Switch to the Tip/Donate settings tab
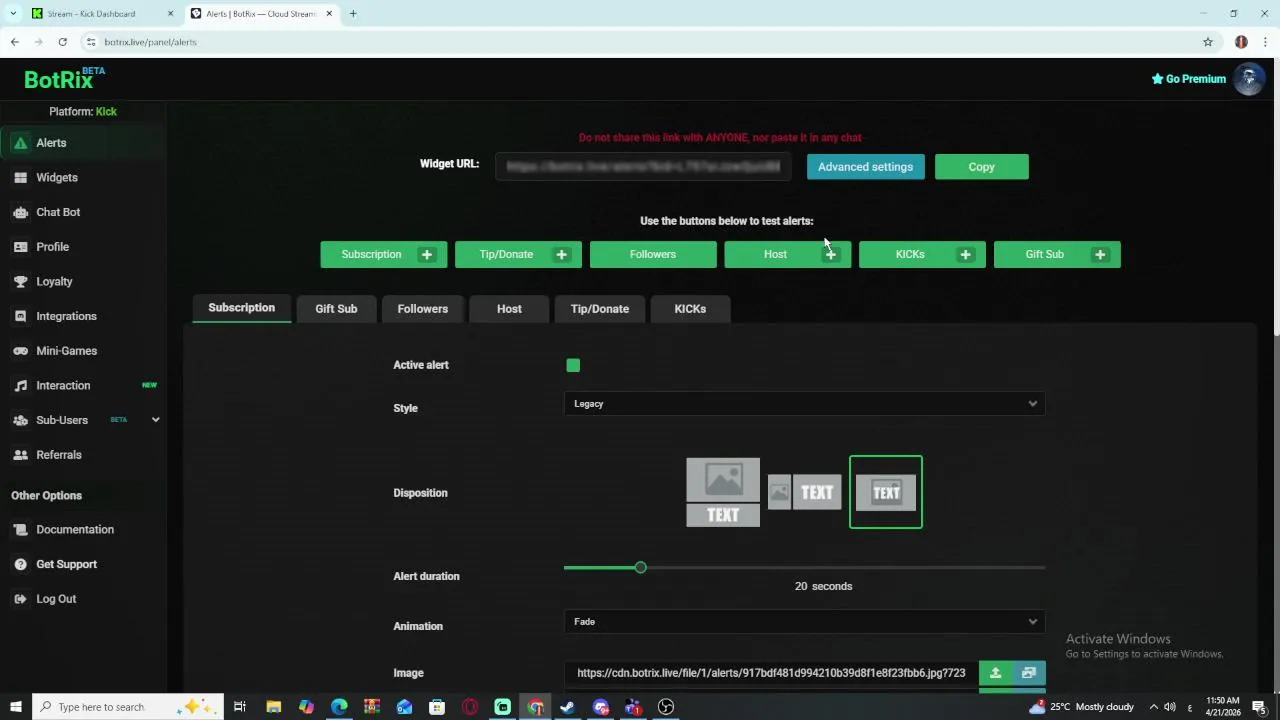The image size is (1280, 720). 599,309
